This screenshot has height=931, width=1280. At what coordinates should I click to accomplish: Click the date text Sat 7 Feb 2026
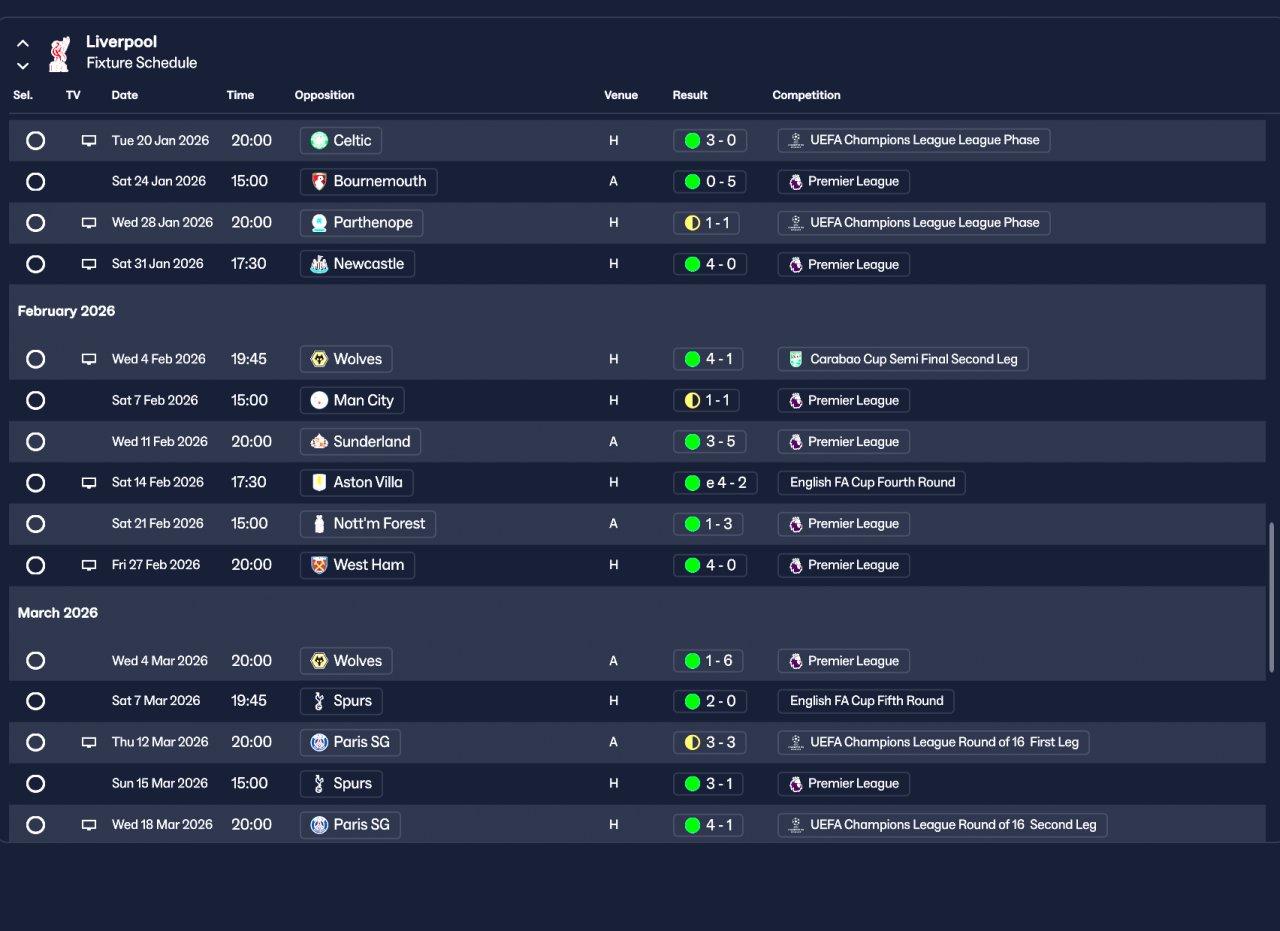point(155,401)
